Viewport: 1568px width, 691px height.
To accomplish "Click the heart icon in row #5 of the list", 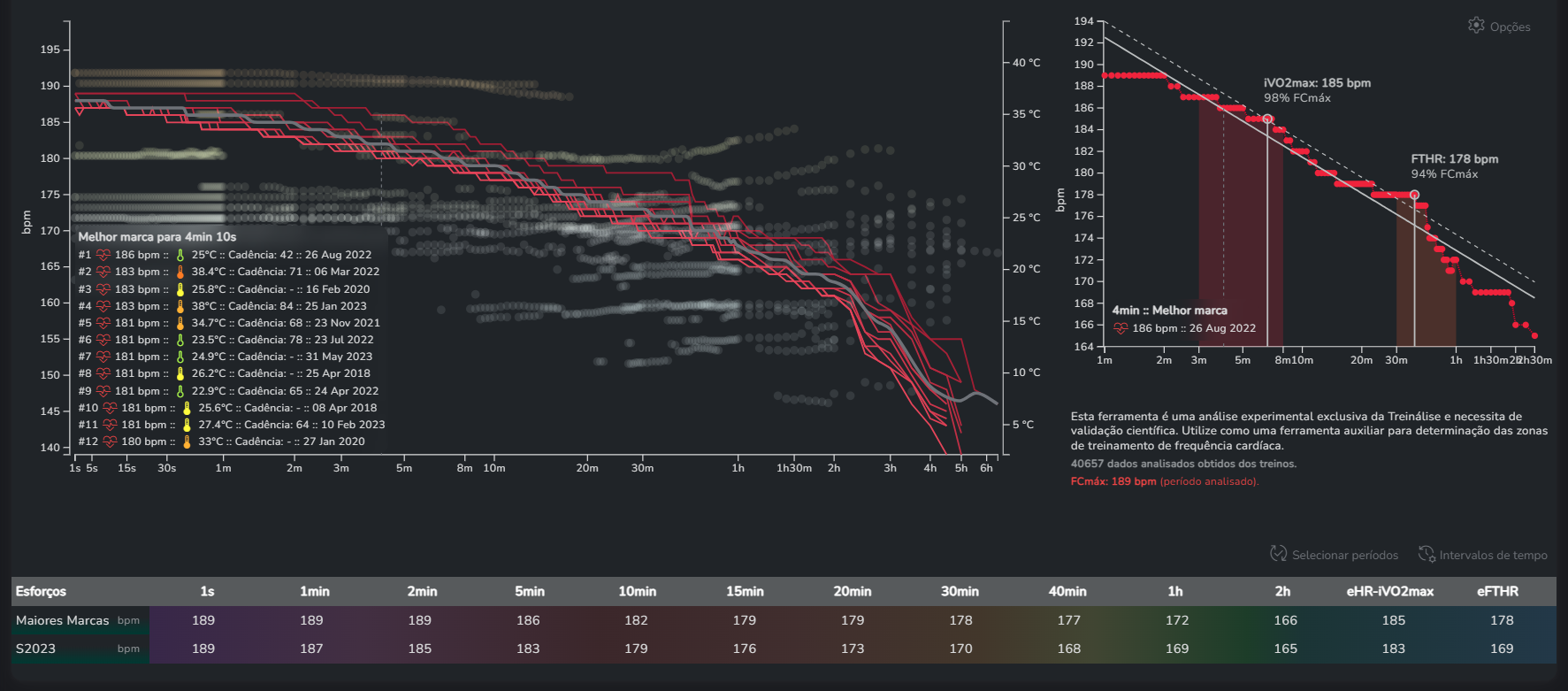I will pyautogui.click(x=103, y=323).
